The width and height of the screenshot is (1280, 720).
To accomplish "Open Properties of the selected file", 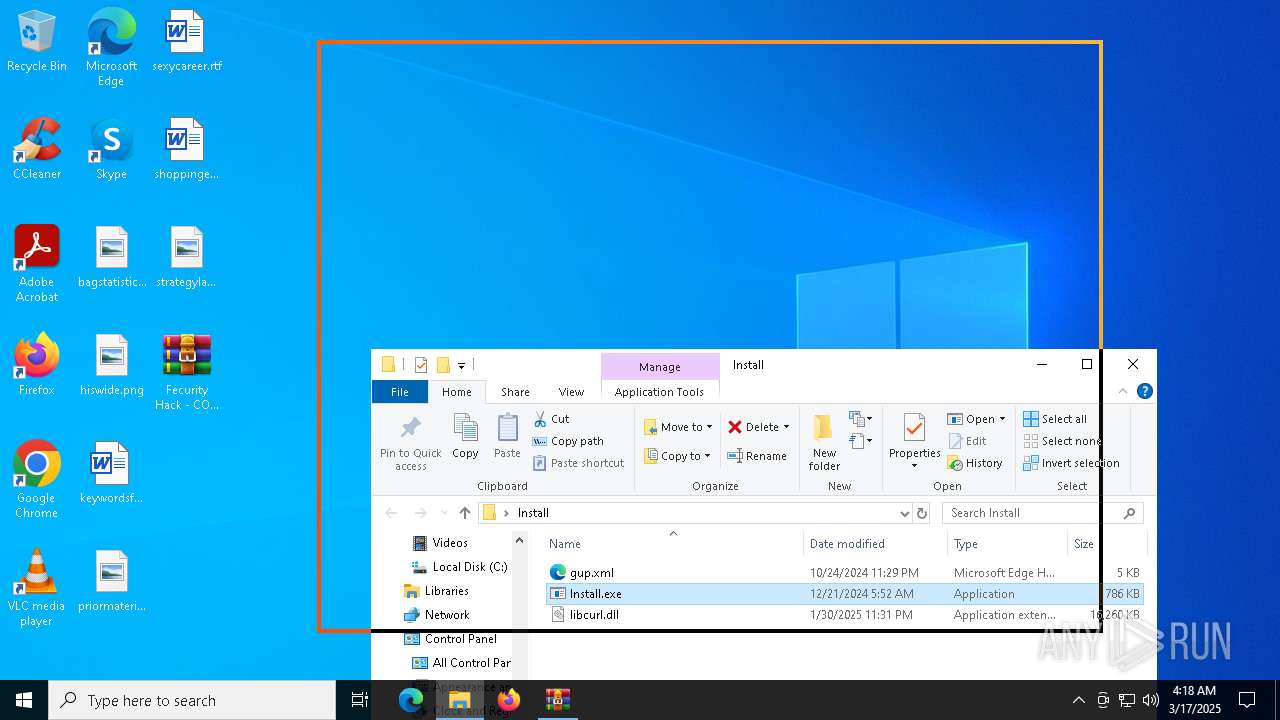I will click(914, 442).
